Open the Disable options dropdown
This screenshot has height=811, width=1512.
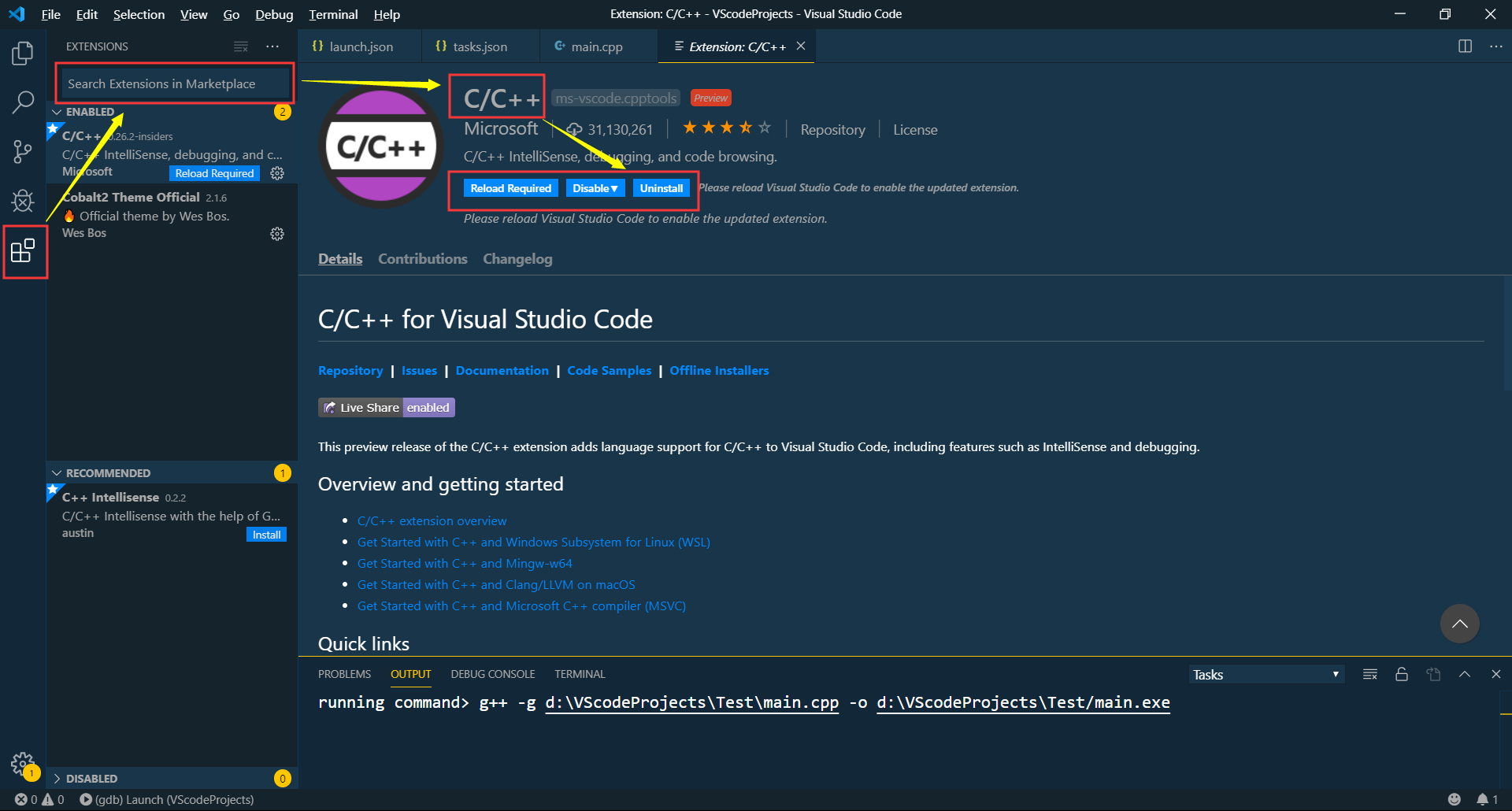tap(595, 187)
